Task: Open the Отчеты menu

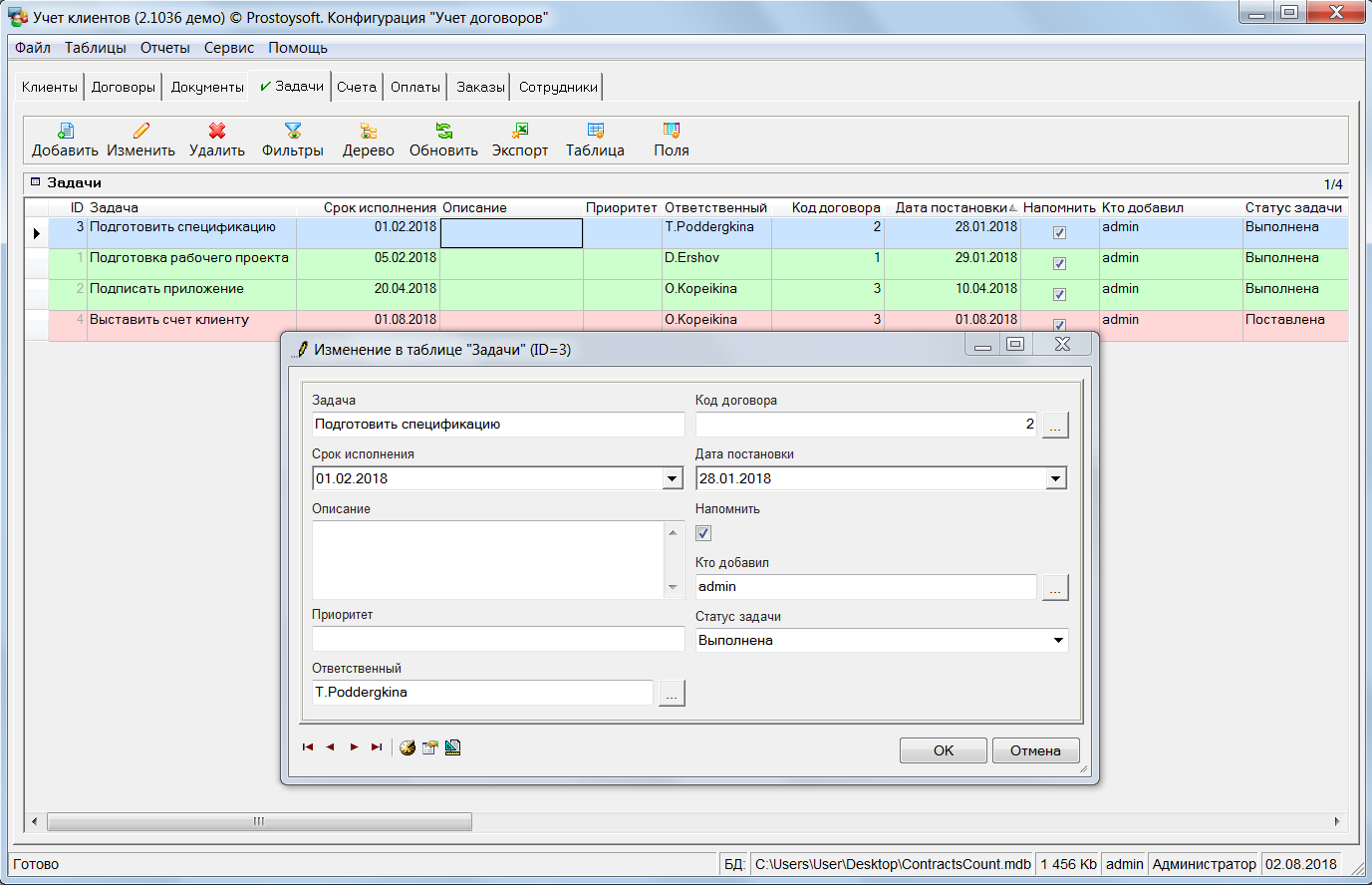Action: pos(164,48)
